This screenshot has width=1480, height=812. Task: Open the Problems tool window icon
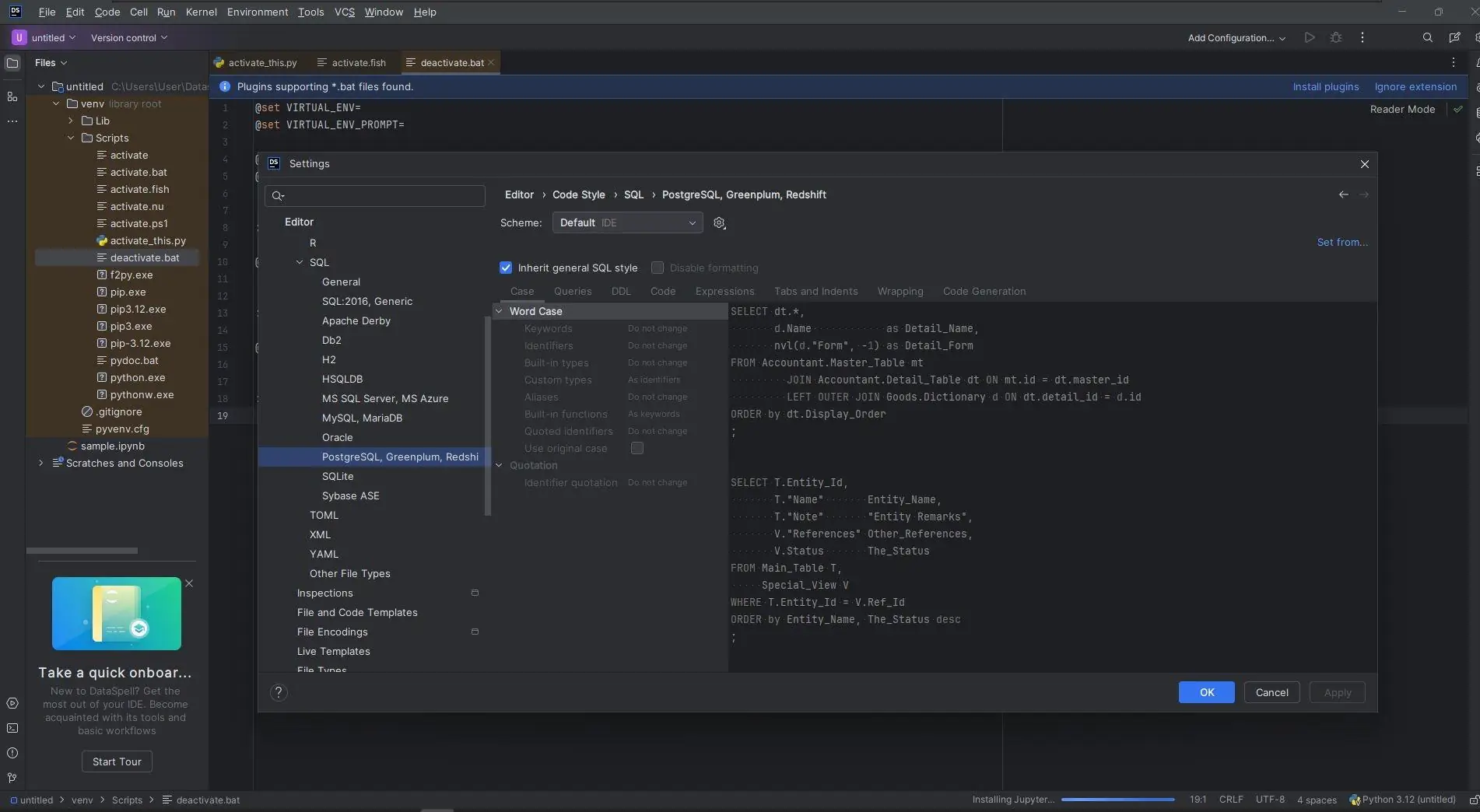tap(12, 753)
